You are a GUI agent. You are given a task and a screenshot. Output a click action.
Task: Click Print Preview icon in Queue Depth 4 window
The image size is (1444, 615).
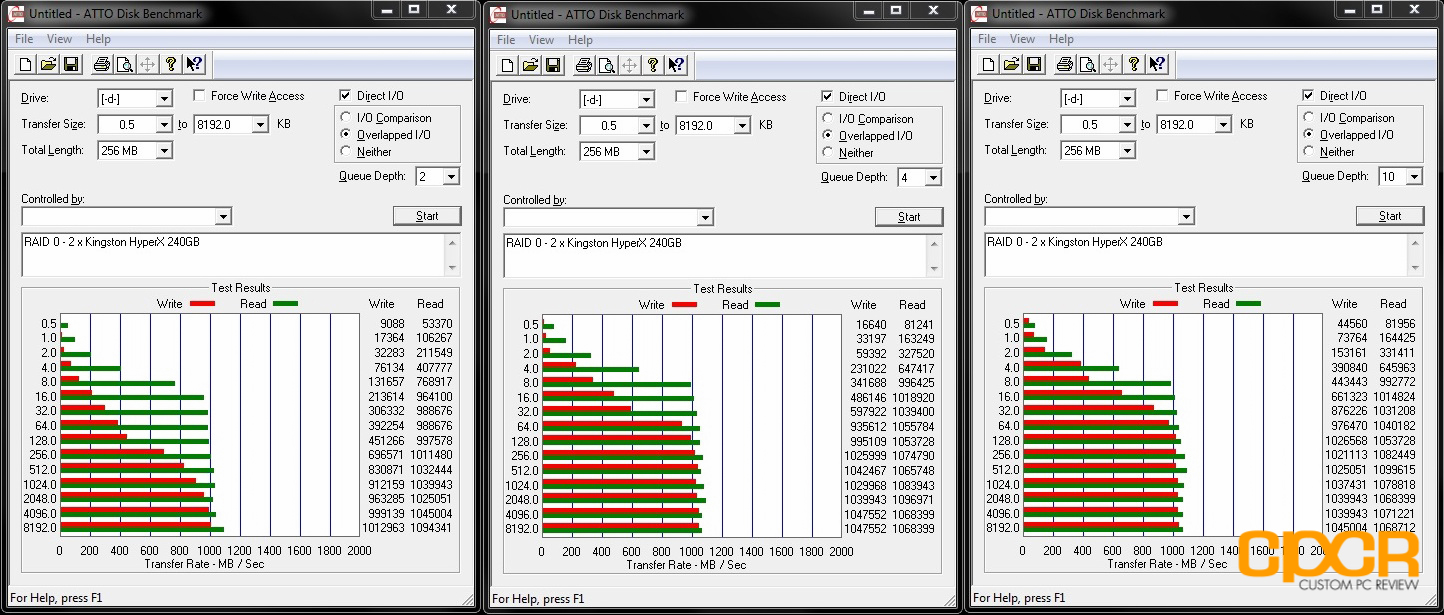[606, 66]
